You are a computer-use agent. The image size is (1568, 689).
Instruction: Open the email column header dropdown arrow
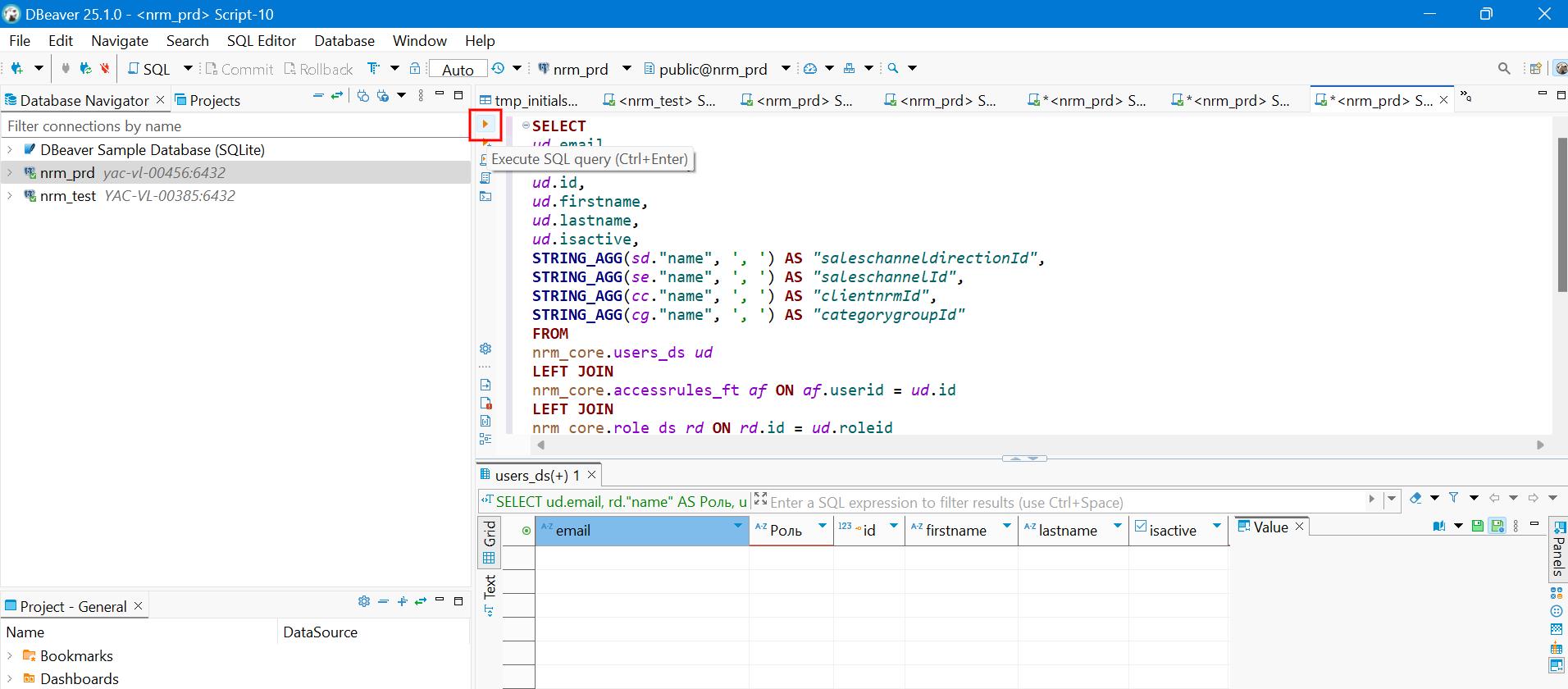tap(737, 527)
